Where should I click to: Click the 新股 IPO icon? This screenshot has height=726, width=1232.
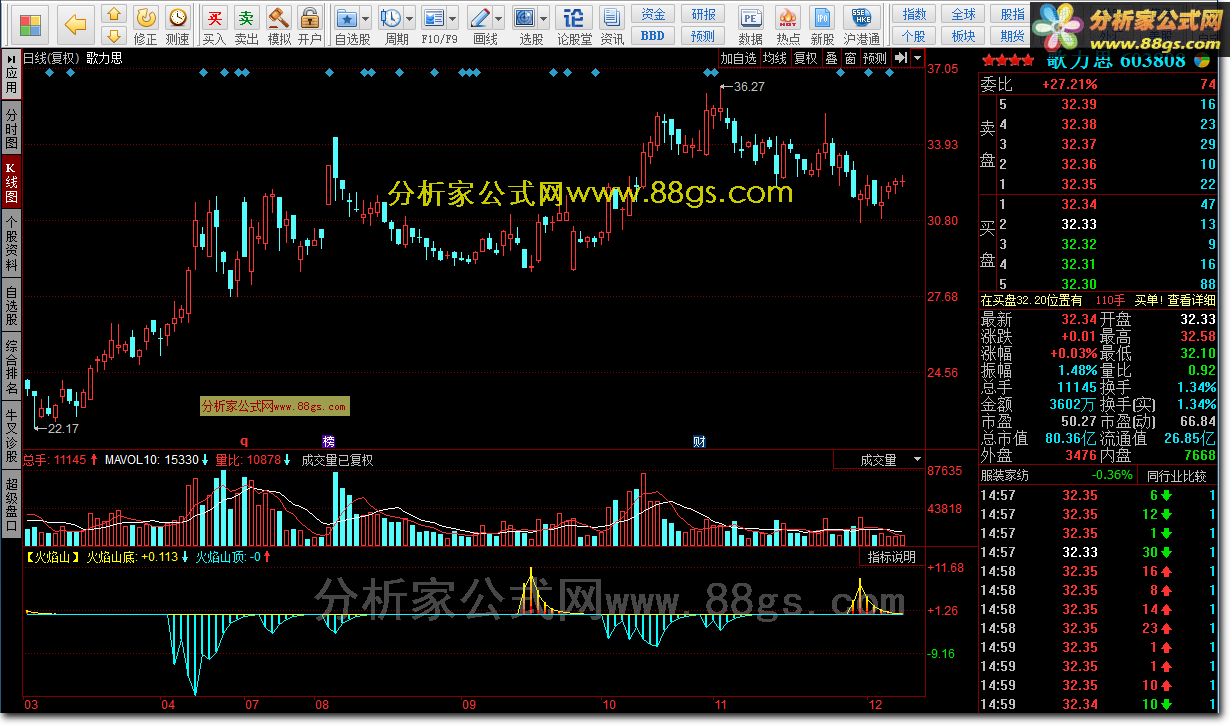tap(822, 18)
